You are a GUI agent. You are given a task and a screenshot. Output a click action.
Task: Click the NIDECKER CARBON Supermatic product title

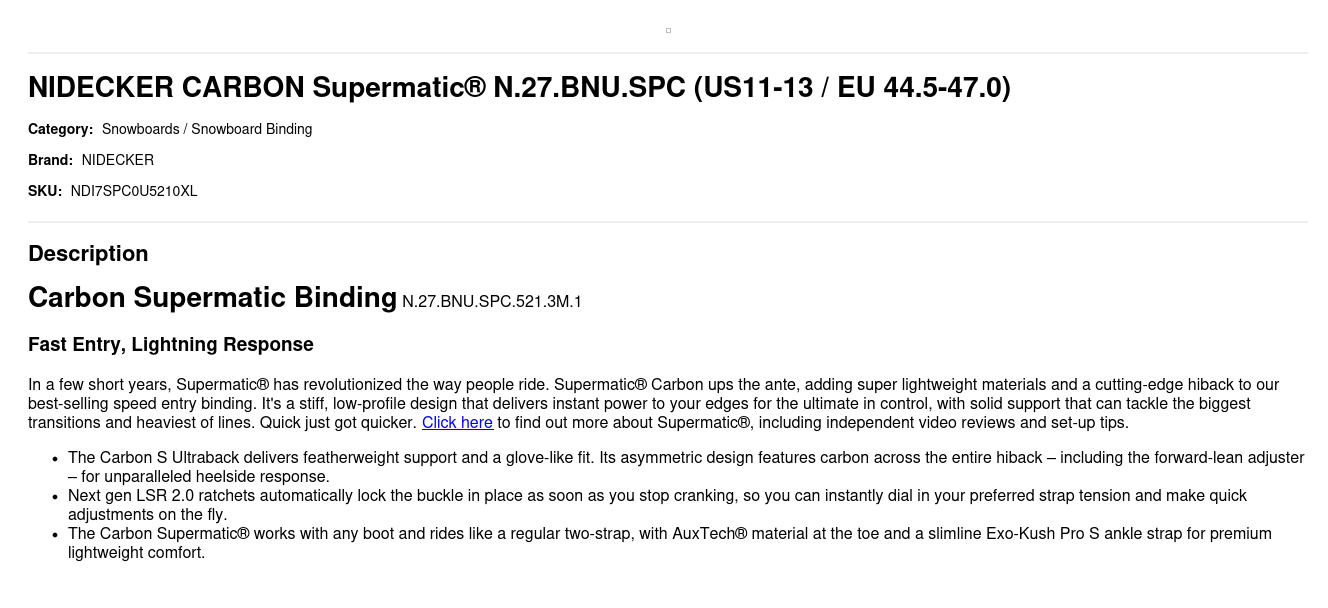coord(519,88)
